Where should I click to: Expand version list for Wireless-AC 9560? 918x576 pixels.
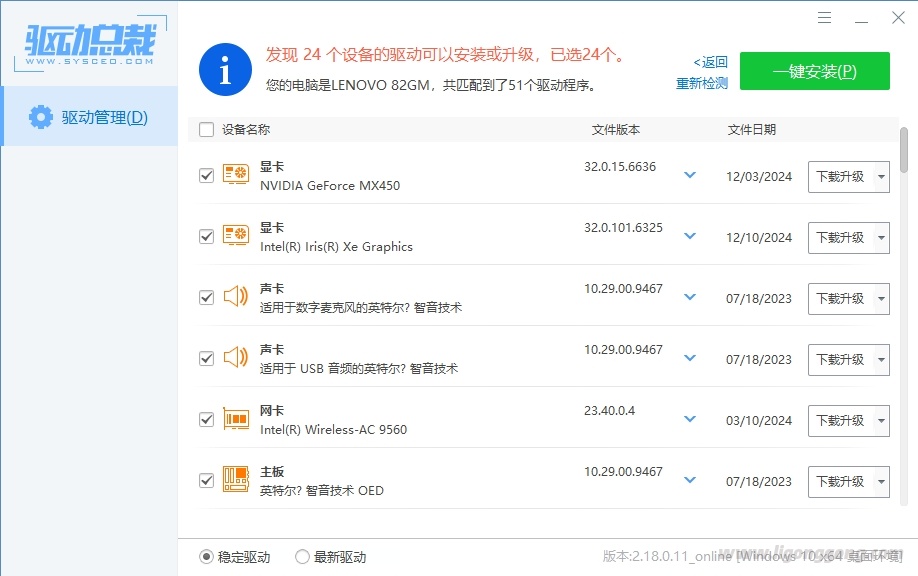pos(690,419)
